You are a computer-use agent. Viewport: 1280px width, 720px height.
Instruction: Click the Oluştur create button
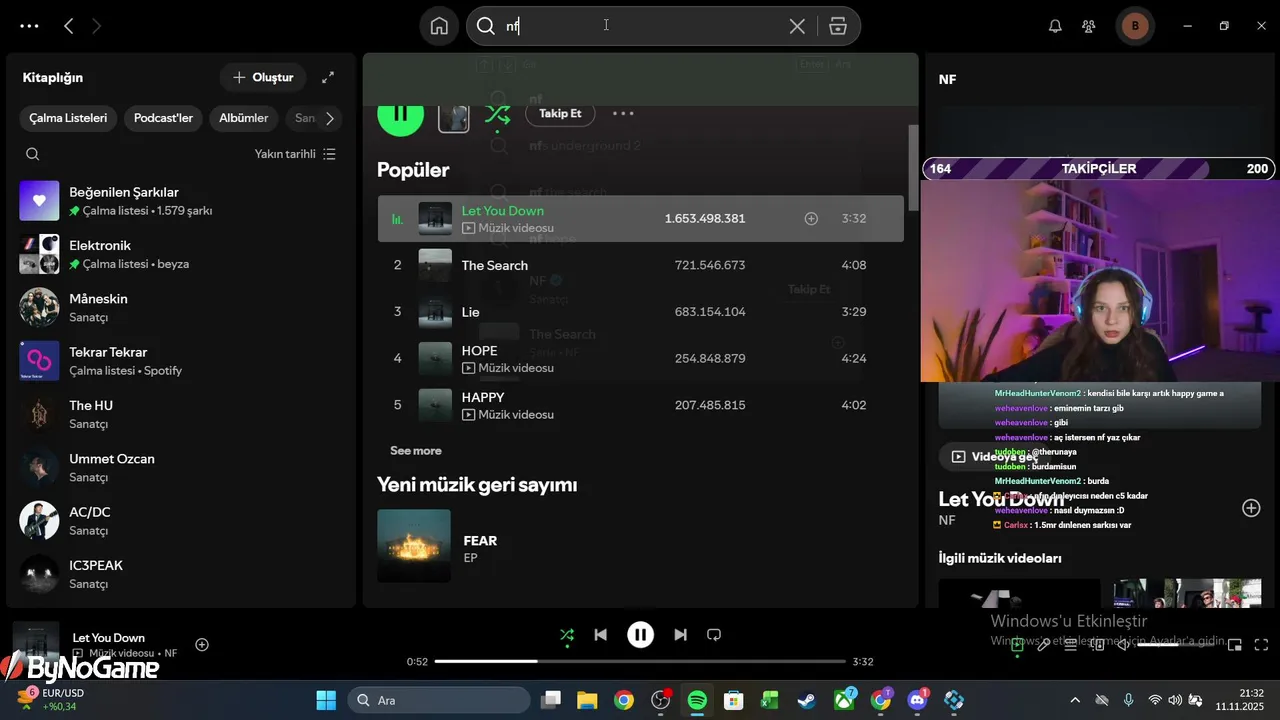pyautogui.click(x=263, y=77)
